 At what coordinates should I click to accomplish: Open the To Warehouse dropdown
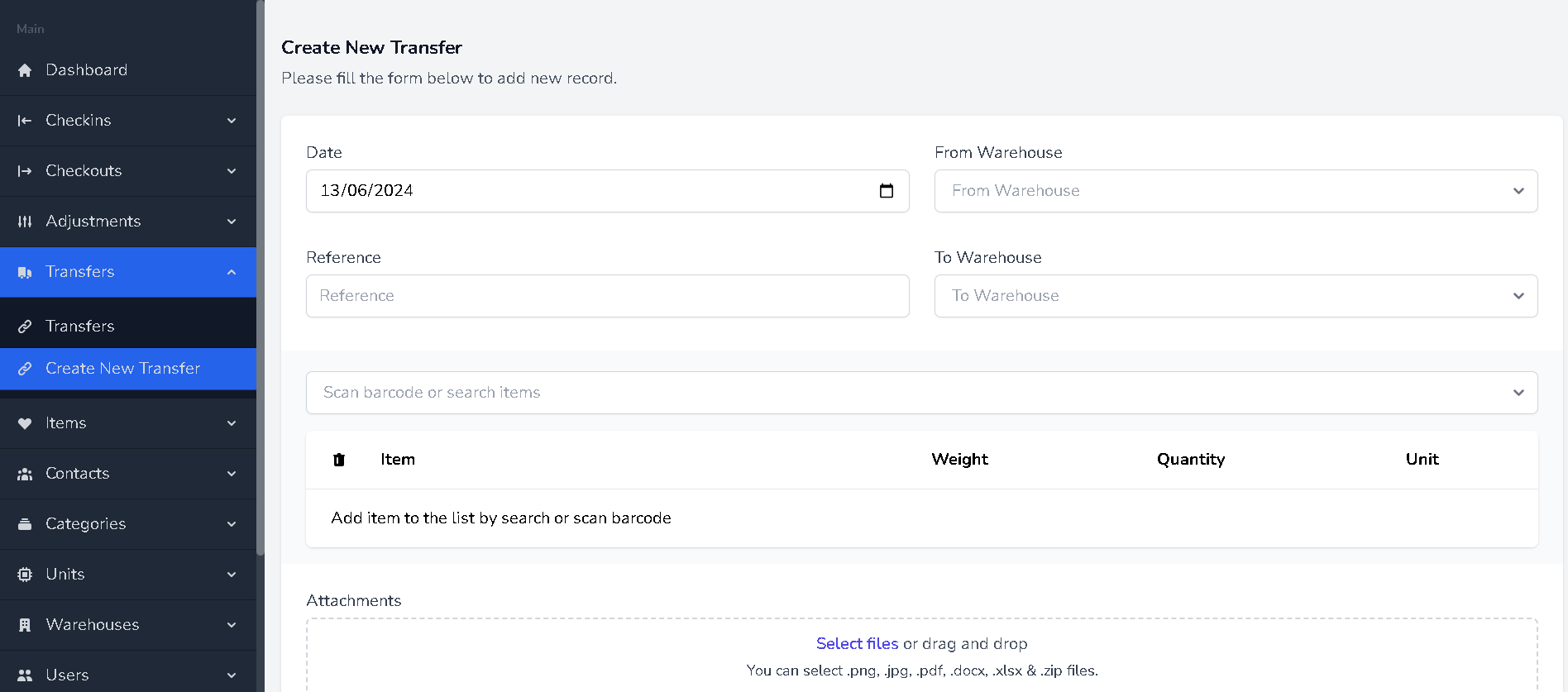[1236, 296]
